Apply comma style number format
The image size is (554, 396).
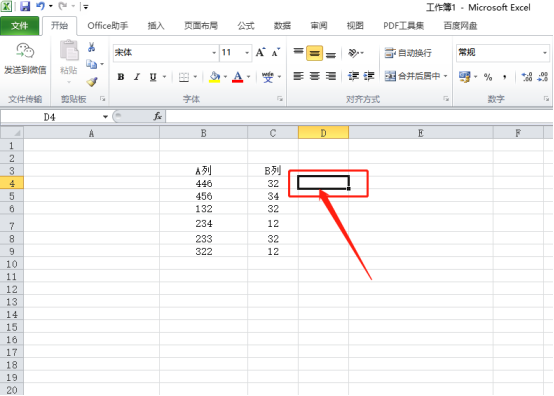click(505, 77)
